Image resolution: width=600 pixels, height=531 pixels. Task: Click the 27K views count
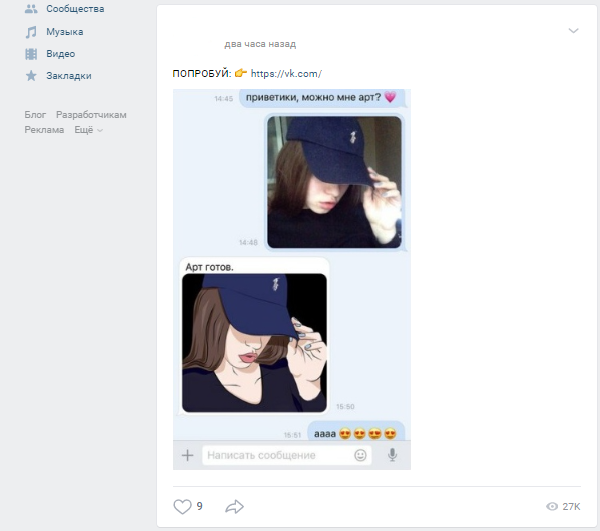[x=571, y=507]
